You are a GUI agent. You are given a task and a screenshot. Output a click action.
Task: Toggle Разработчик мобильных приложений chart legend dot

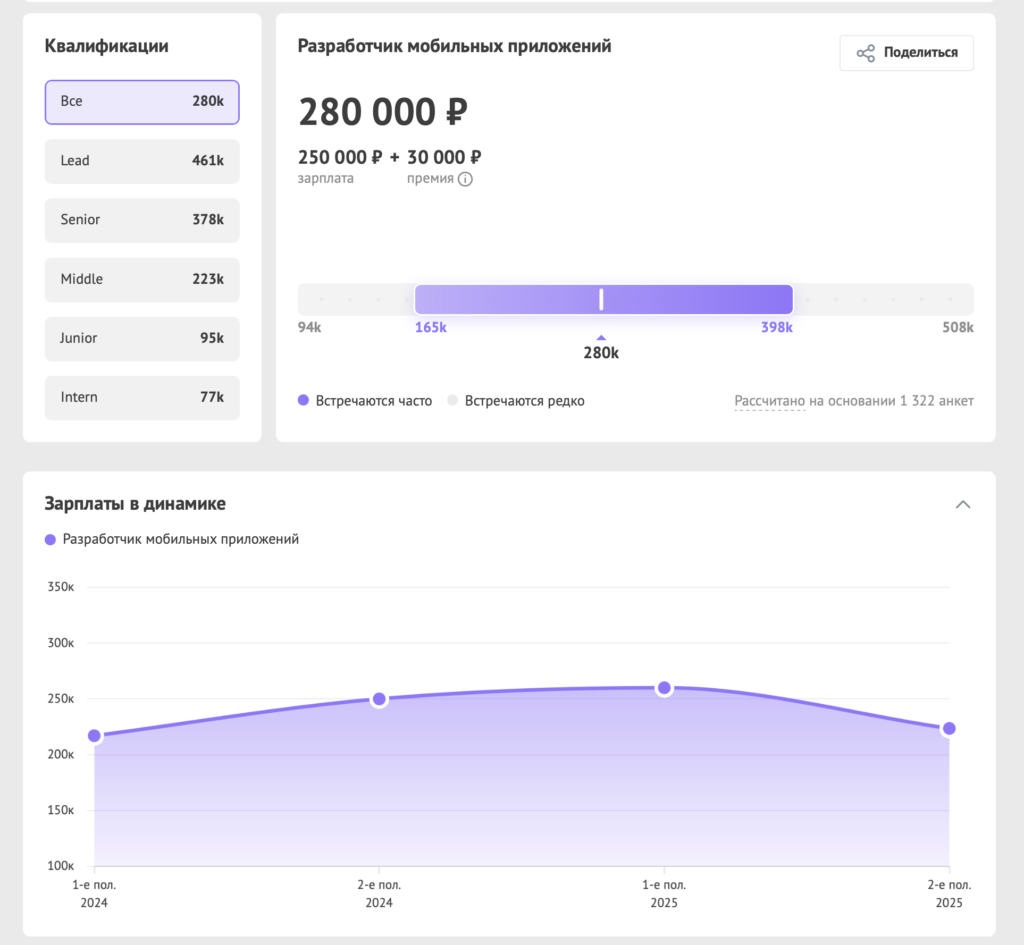[51, 540]
